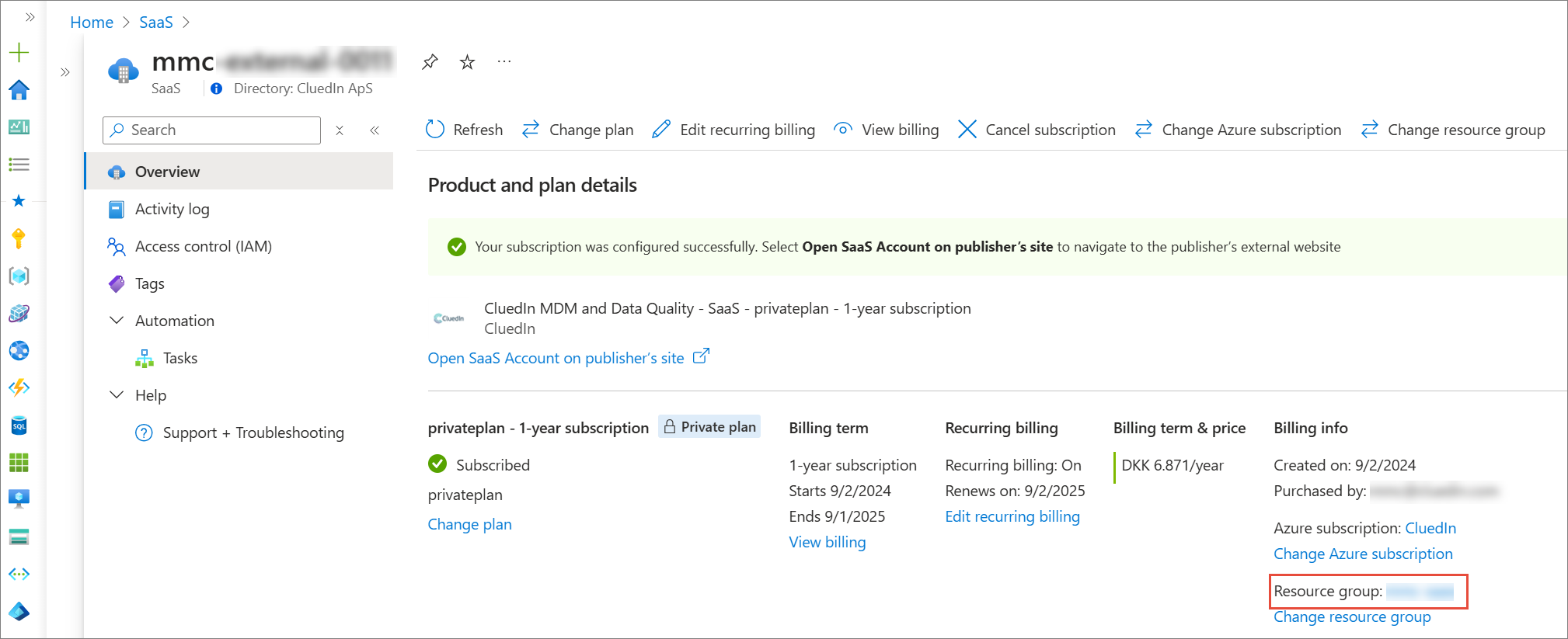Click in the resource menu Search field
This screenshot has height=639, width=1568.
211,130
